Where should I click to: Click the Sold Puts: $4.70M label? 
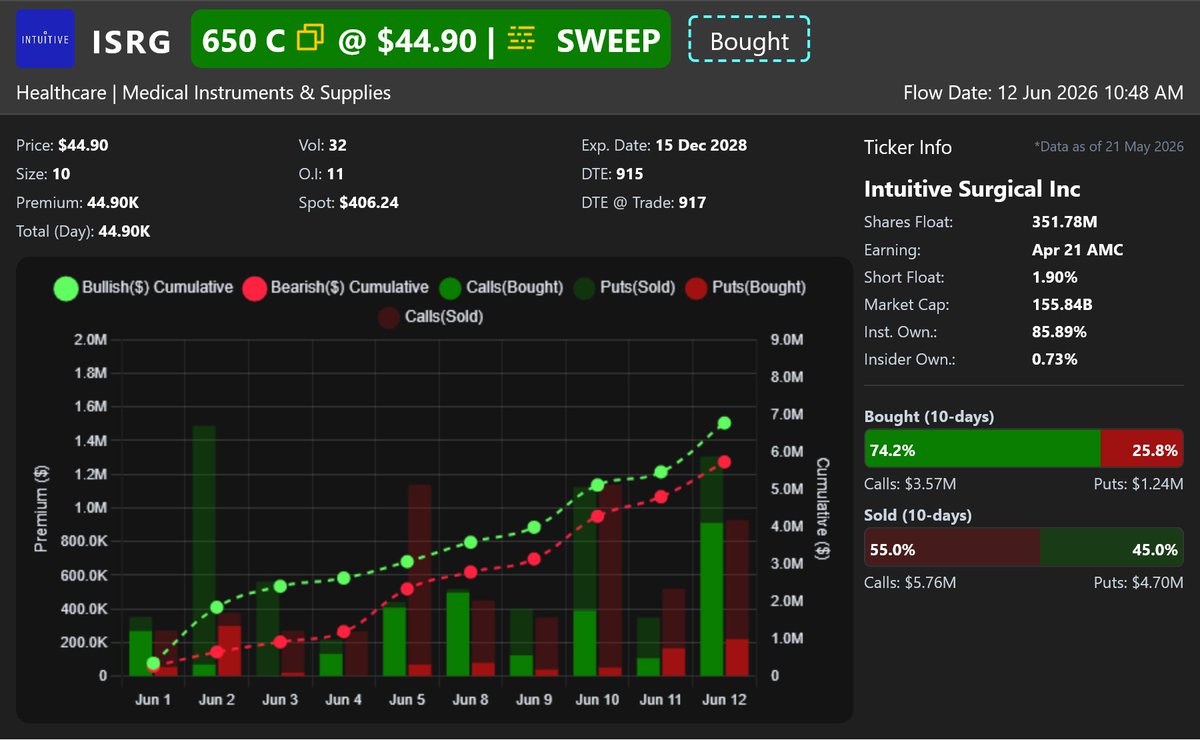pos(1139,582)
